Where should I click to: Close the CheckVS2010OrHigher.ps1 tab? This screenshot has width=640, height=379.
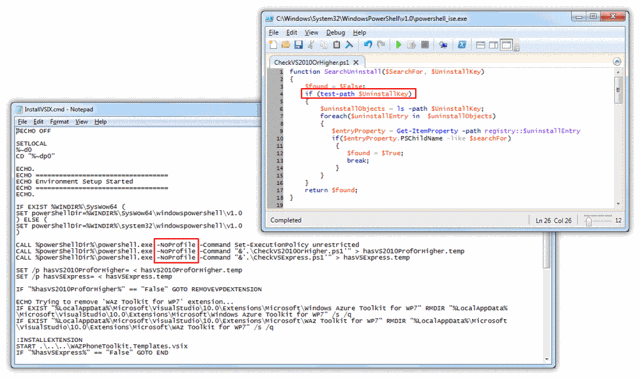(356, 62)
